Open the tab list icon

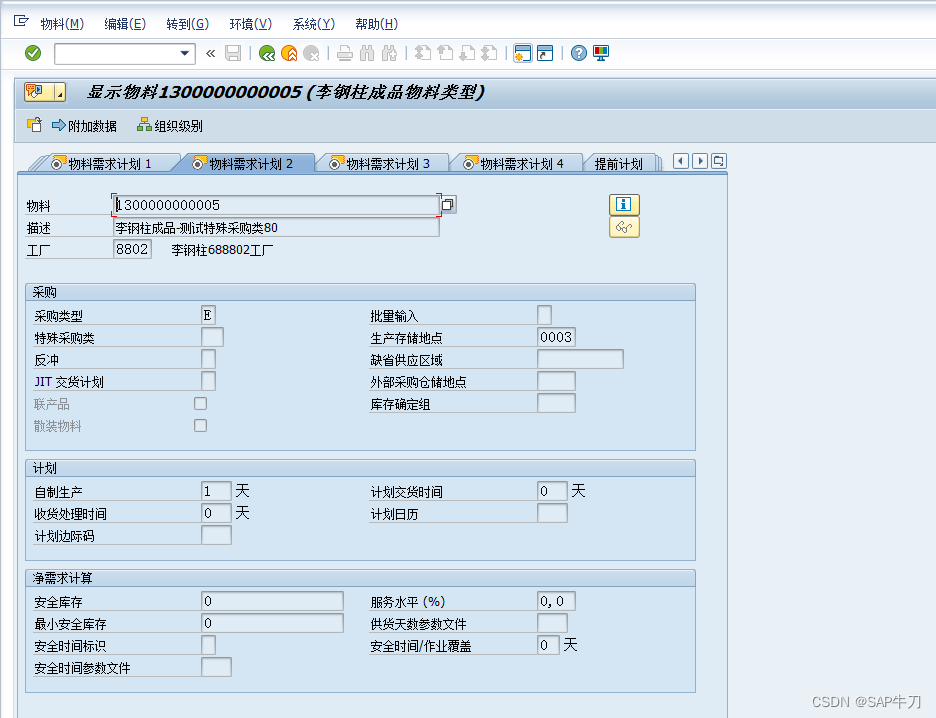(719, 161)
